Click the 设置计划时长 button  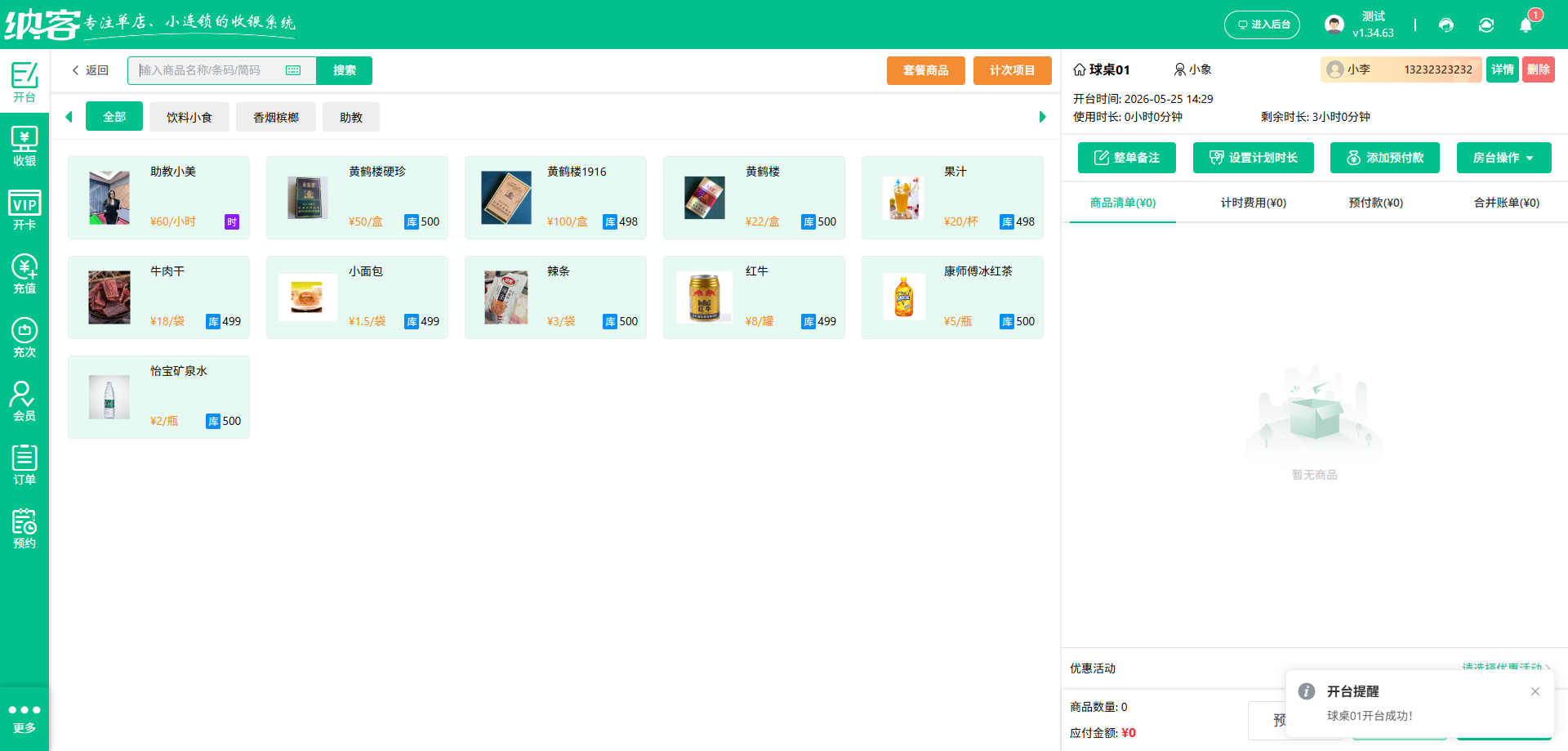click(x=1254, y=158)
